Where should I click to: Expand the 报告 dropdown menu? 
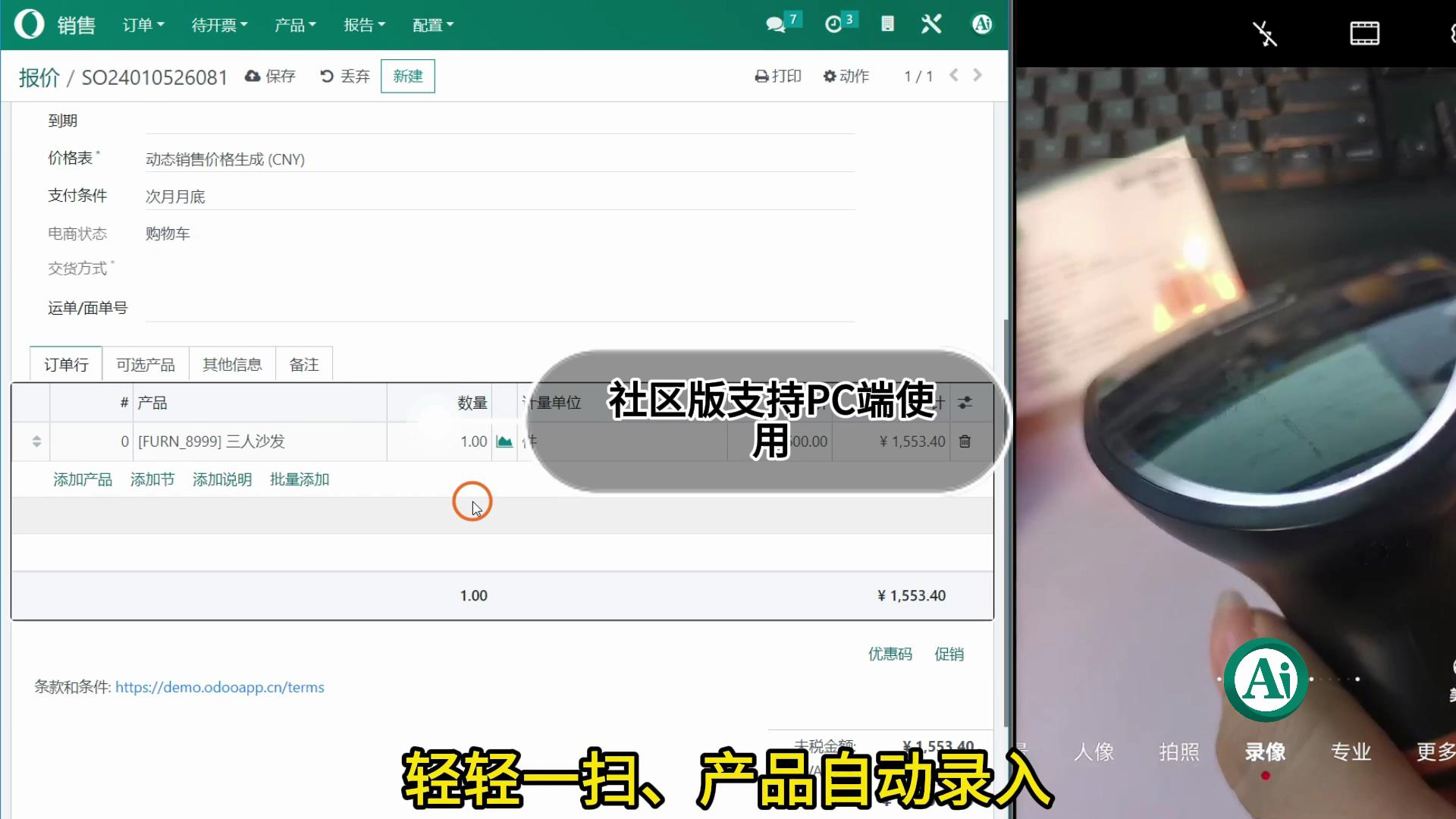(362, 24)
